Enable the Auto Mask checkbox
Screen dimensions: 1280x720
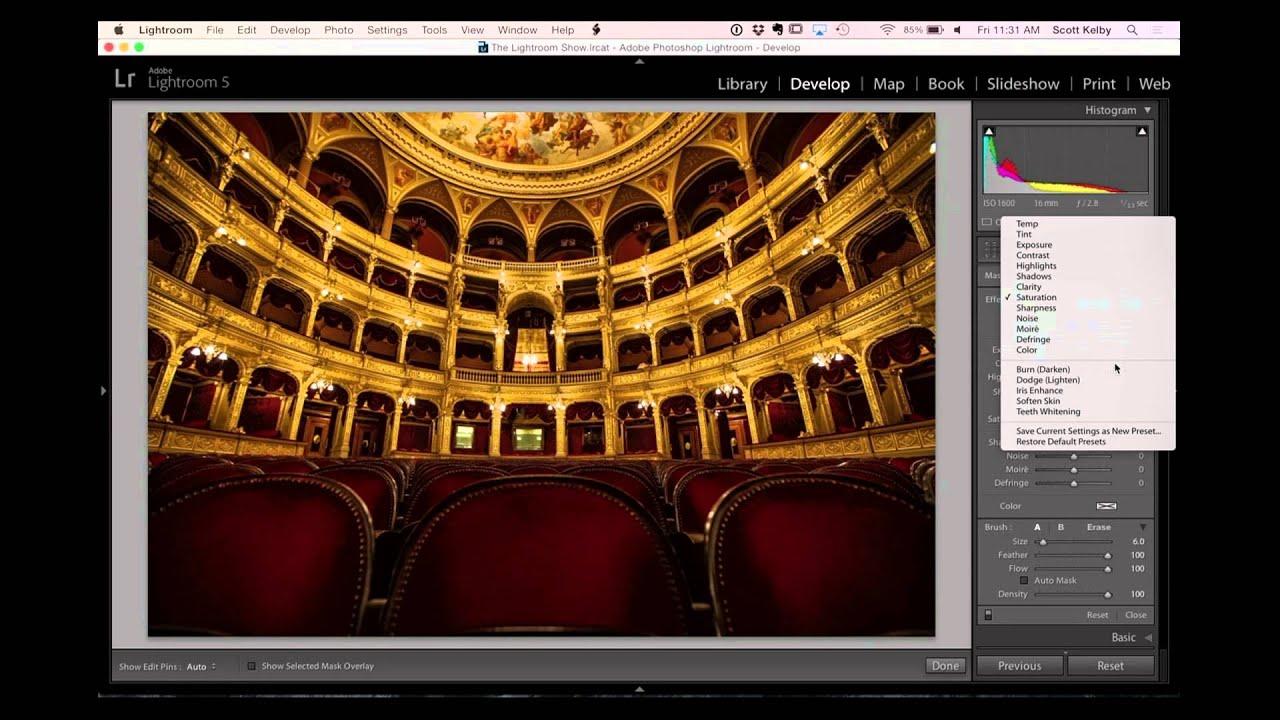coord(1024,580)
